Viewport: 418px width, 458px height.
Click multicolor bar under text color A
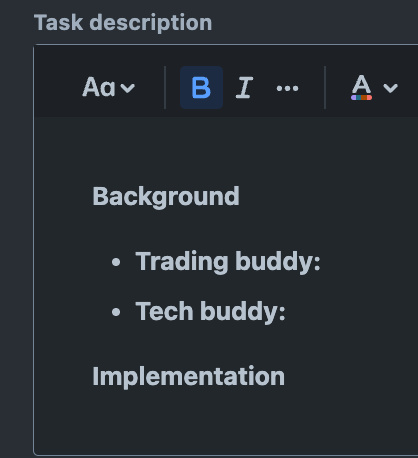click(361, 98)
